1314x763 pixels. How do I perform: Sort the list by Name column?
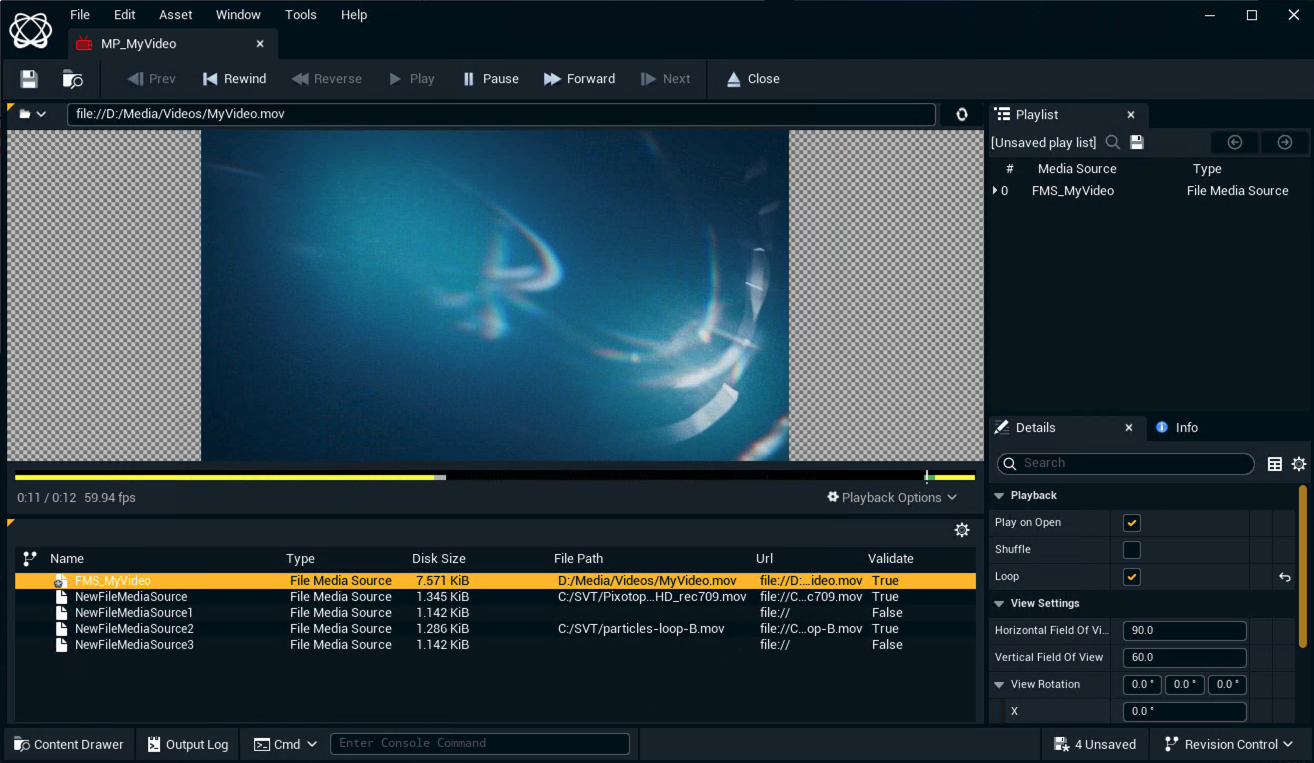click(67, 559)
